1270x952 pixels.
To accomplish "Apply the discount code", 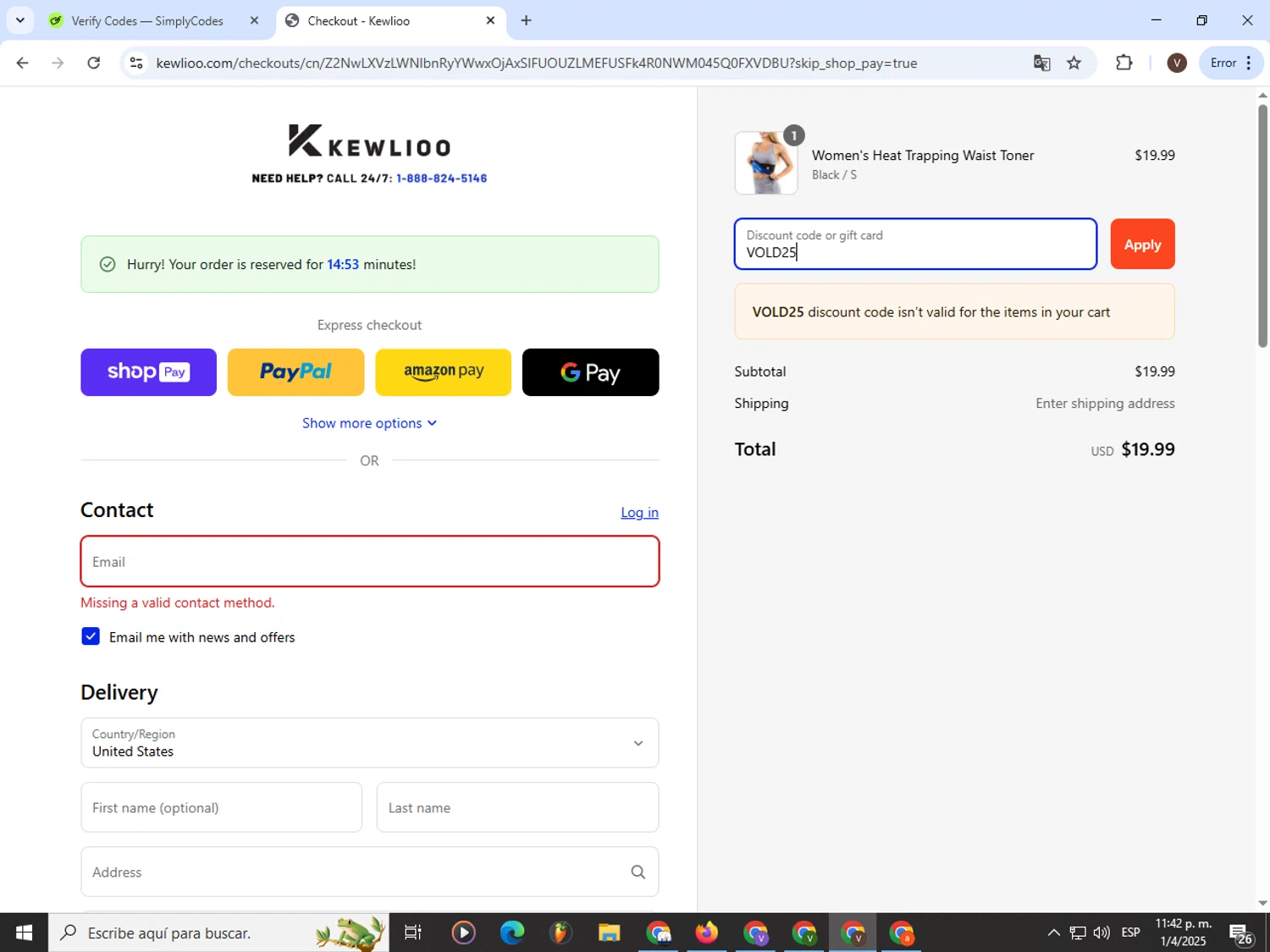I will pos(1142,244).
